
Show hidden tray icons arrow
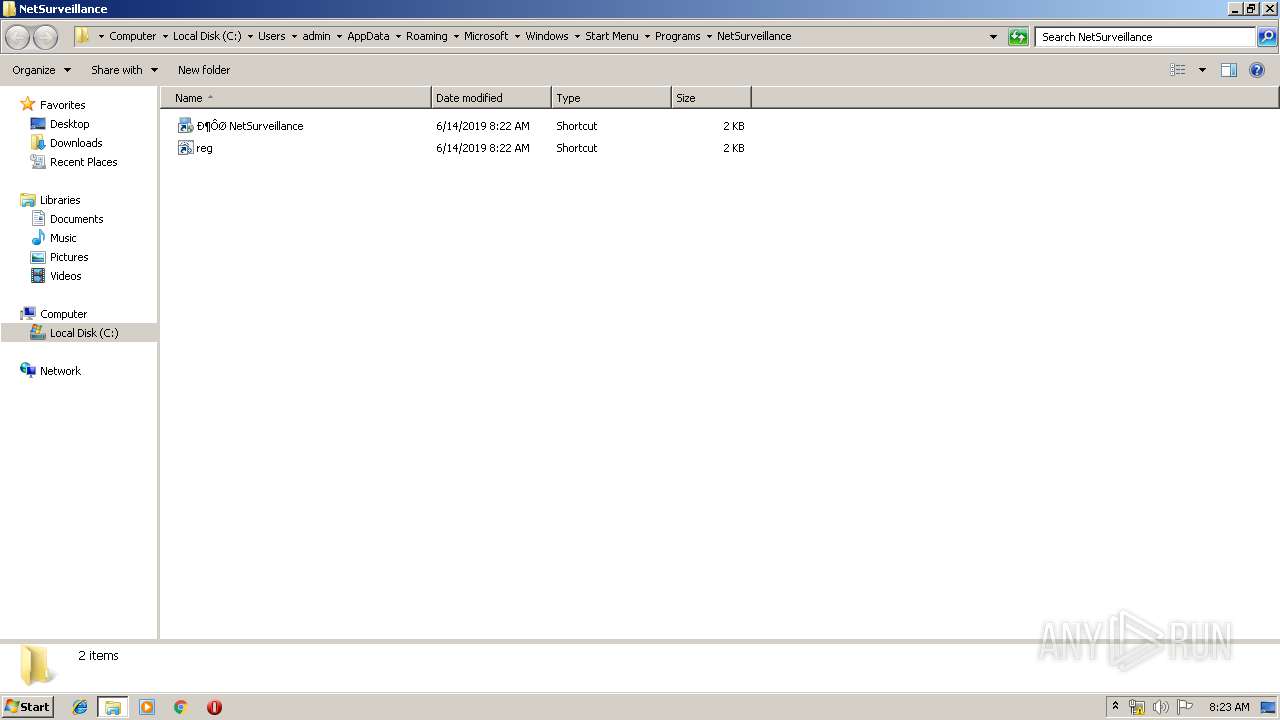click(1116, 707)
